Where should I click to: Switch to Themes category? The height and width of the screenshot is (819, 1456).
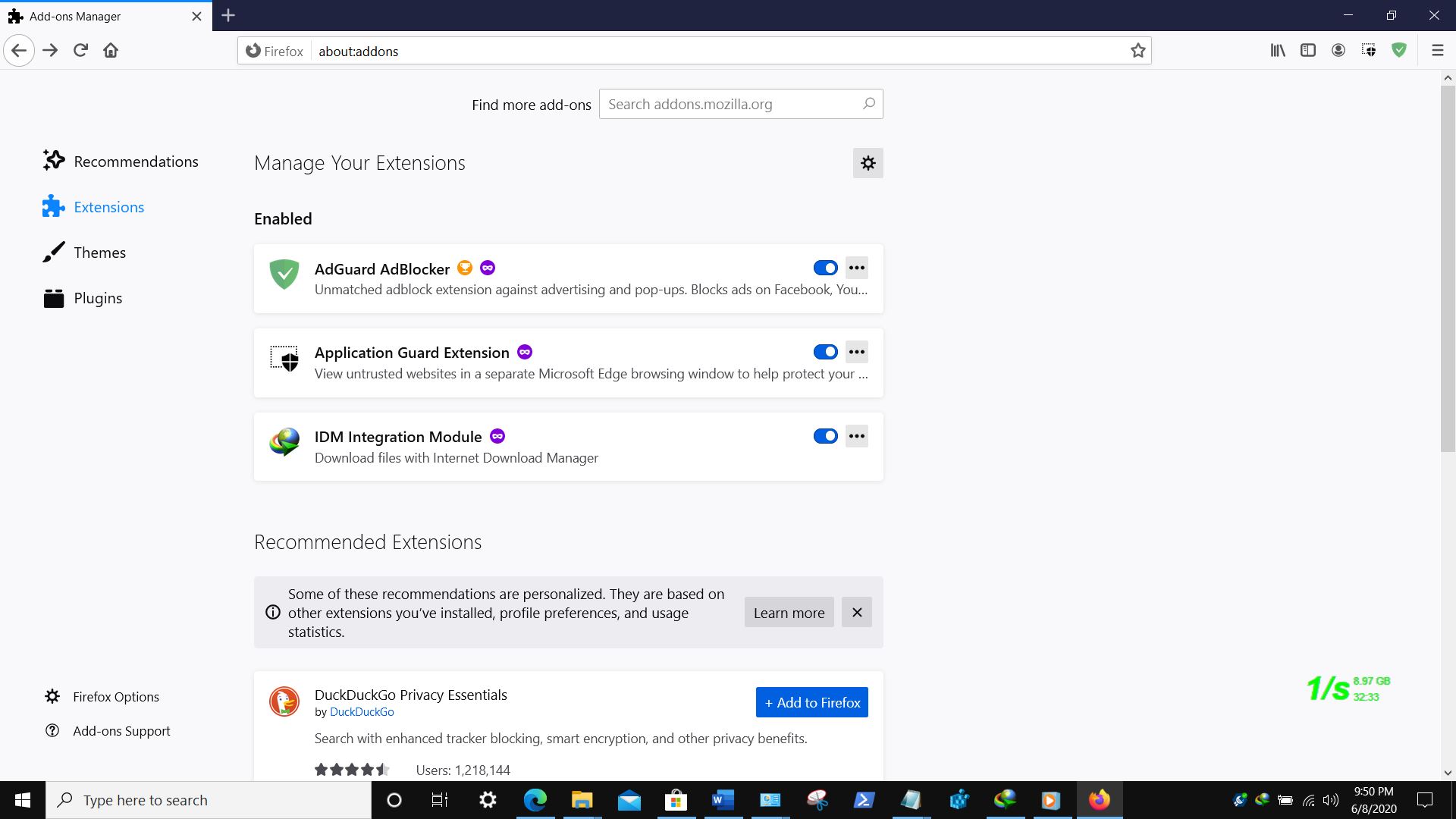click(x=84, y=253)
